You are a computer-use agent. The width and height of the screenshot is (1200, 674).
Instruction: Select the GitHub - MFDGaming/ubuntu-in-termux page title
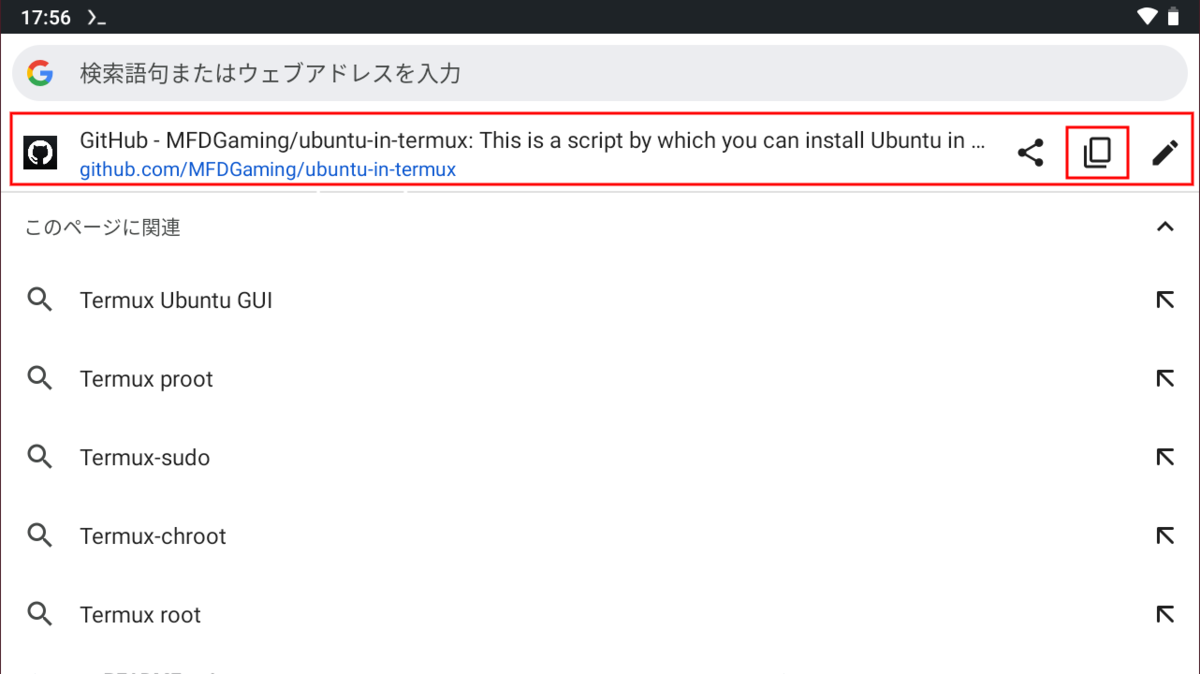532,141
